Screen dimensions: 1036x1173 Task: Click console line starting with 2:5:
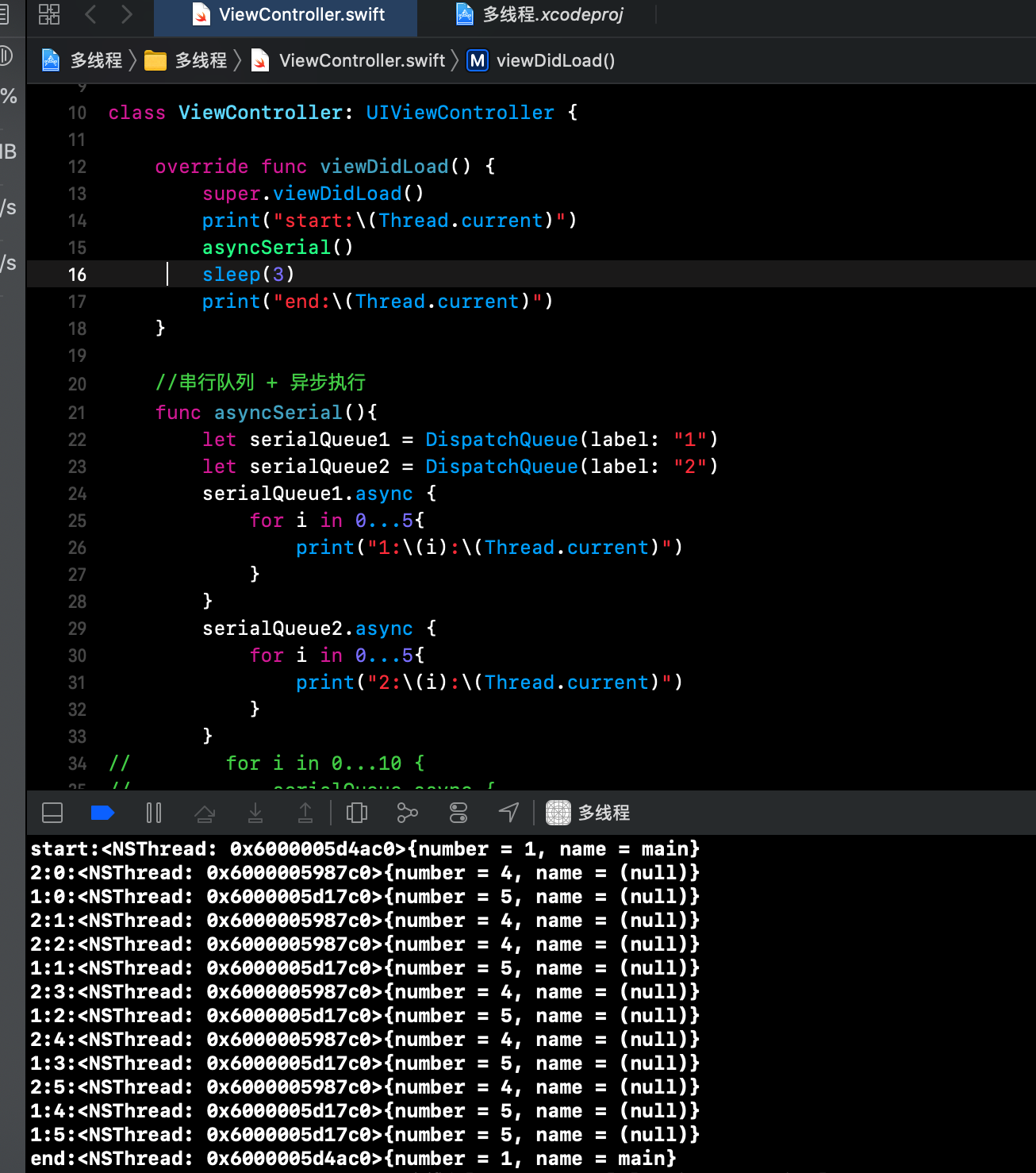pyautogui.click(x=365, y=1087)
